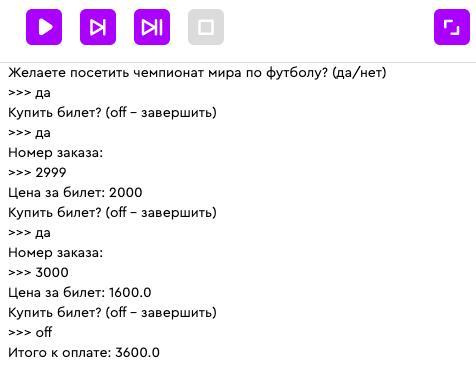Click 'Номер заказа:' prompt preceding the 2999 entry
Image resolution: width=476 pixels, height=369 pixels.
coord(55,152)
